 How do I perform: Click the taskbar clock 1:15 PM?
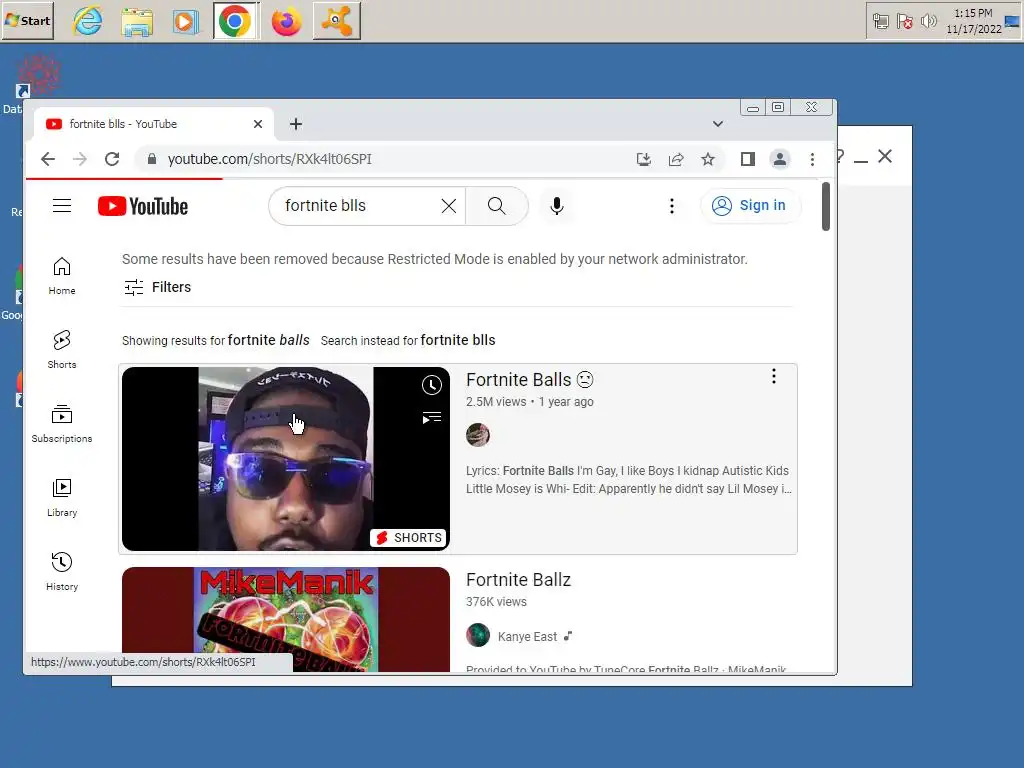974,13
